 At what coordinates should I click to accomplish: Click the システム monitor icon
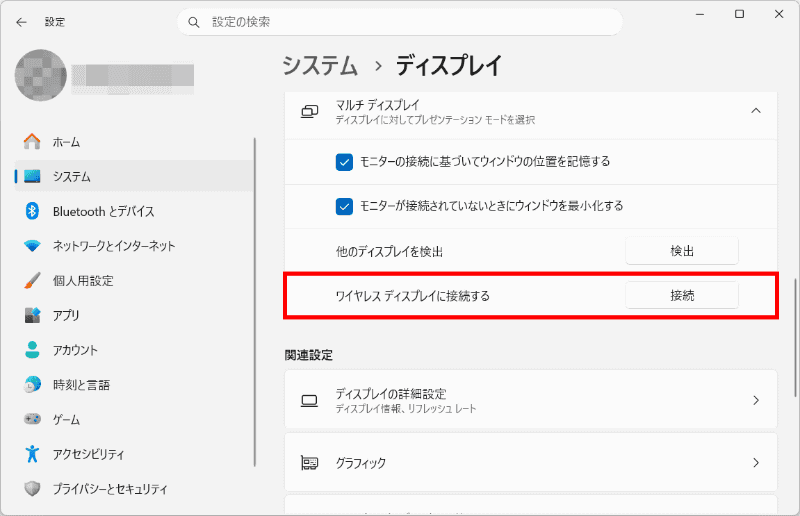coord(32,177)
